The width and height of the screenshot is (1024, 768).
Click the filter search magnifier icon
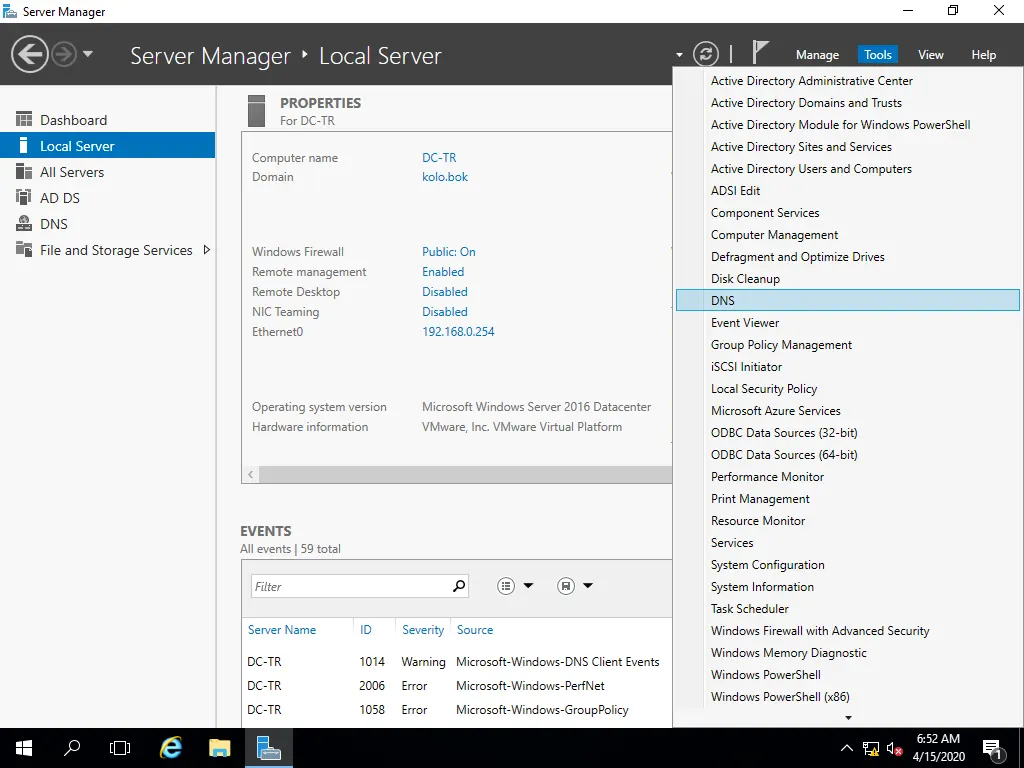(x=459, y=586)
